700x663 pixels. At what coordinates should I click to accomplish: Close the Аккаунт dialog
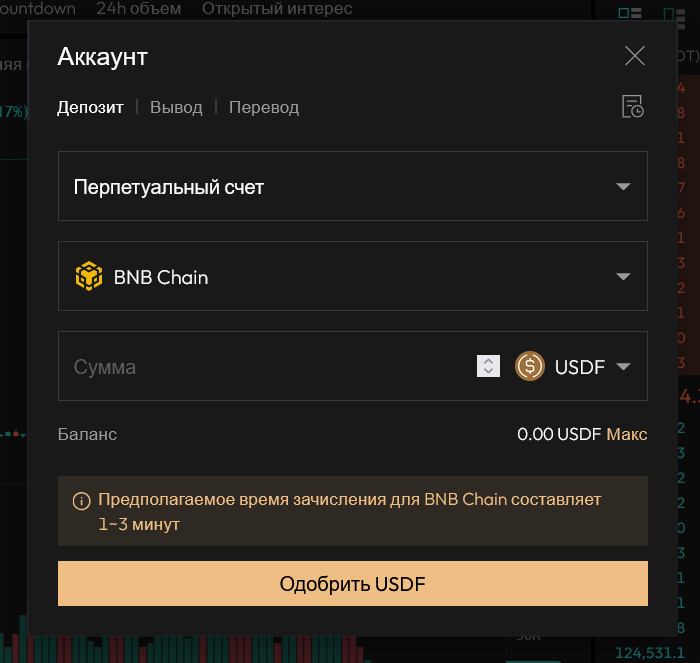pyautogui.click(x=635, y=56)
